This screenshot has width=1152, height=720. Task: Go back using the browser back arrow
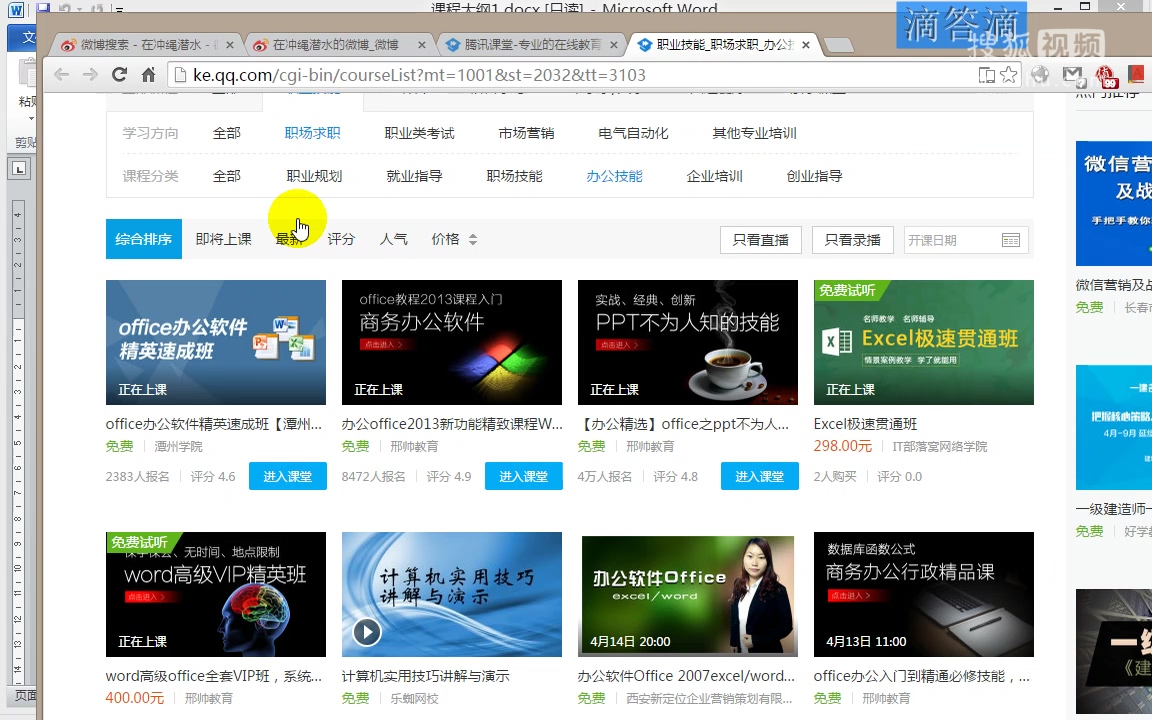[62, 75]
